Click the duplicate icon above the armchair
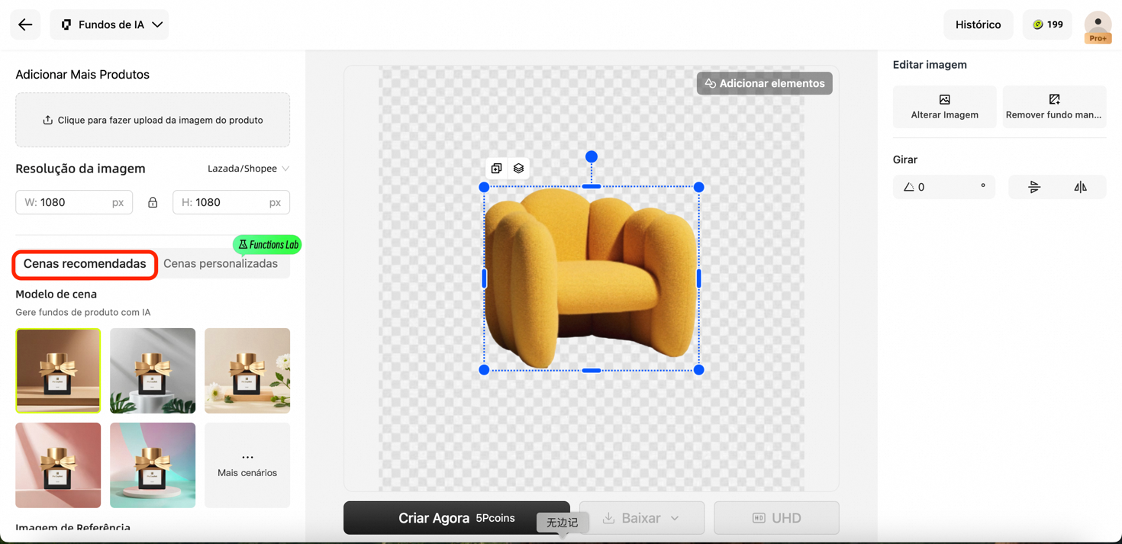The image size is (1122, 544). pyautogui.click(x=496, y=168)
